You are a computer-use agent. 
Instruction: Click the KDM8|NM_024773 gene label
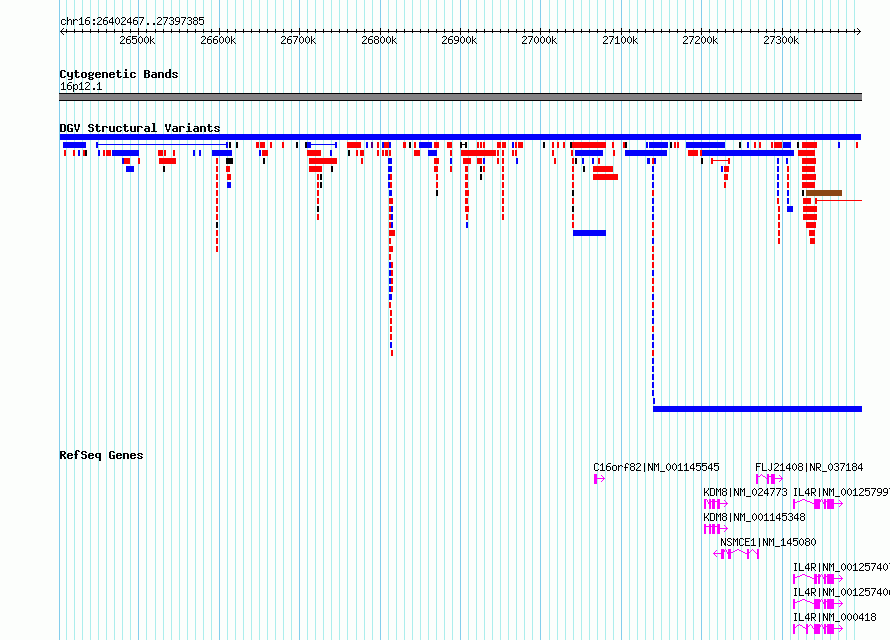click(745, 492)
